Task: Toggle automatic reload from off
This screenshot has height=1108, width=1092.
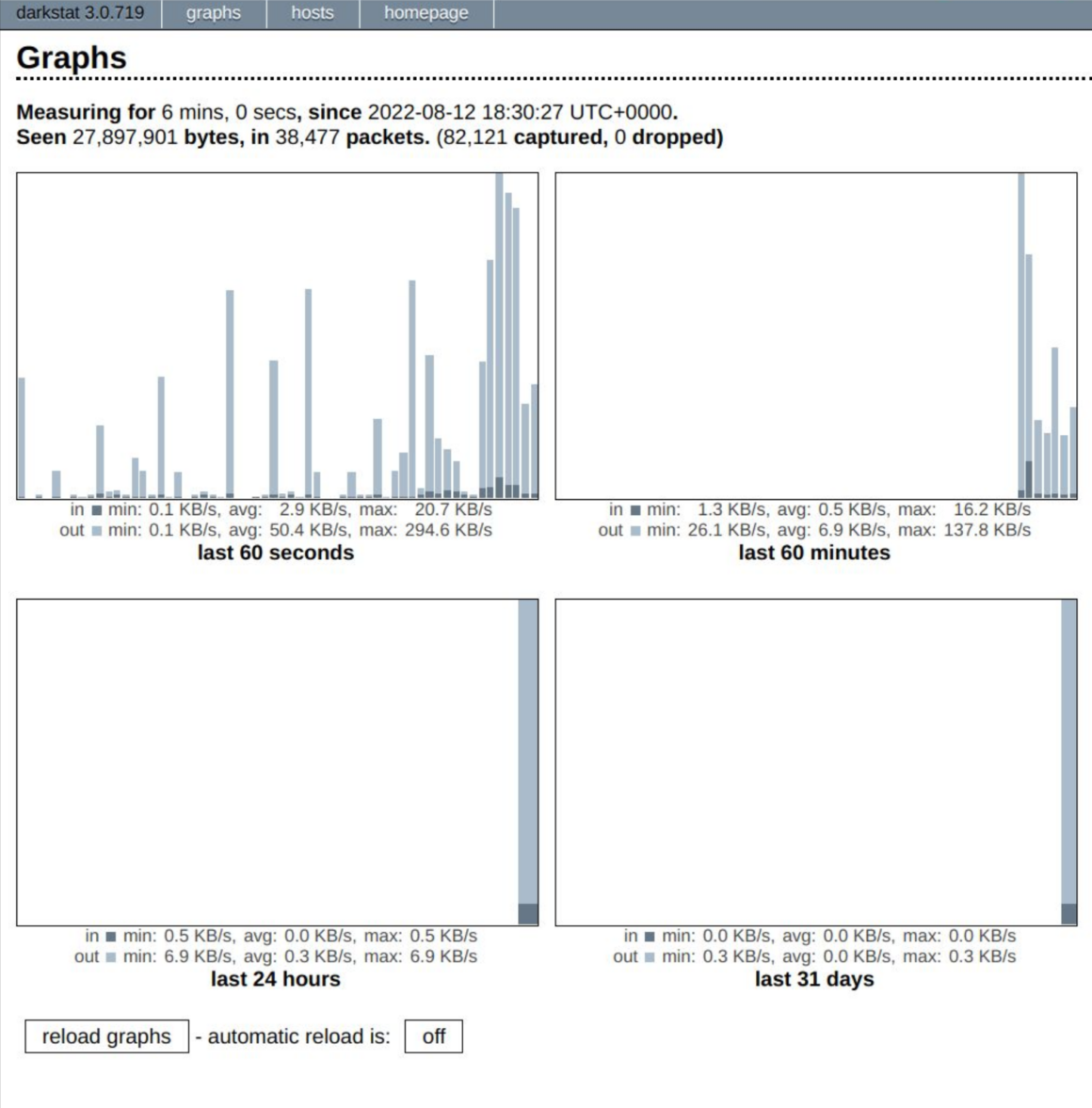Action: coord(433,1036)
